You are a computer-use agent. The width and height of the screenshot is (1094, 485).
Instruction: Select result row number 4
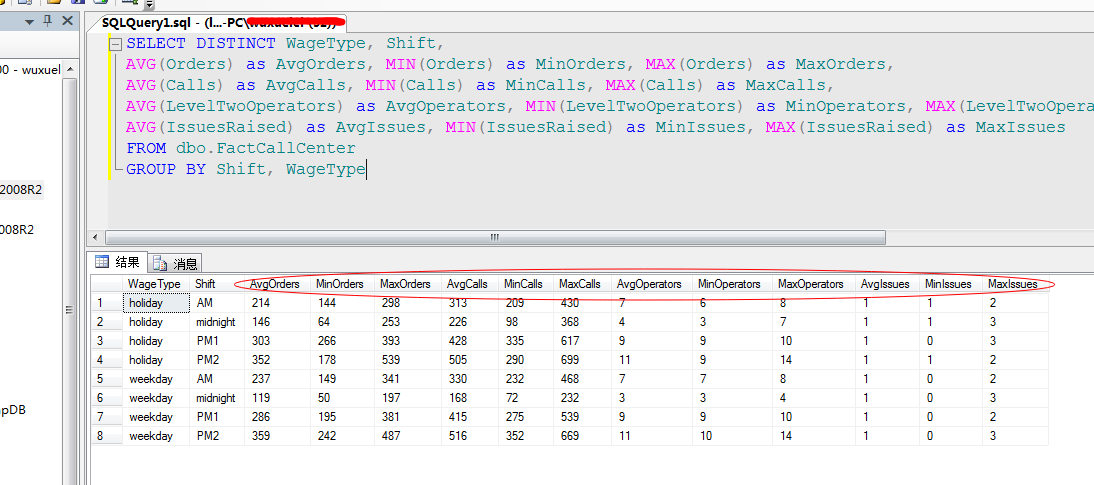coord(107,359)
